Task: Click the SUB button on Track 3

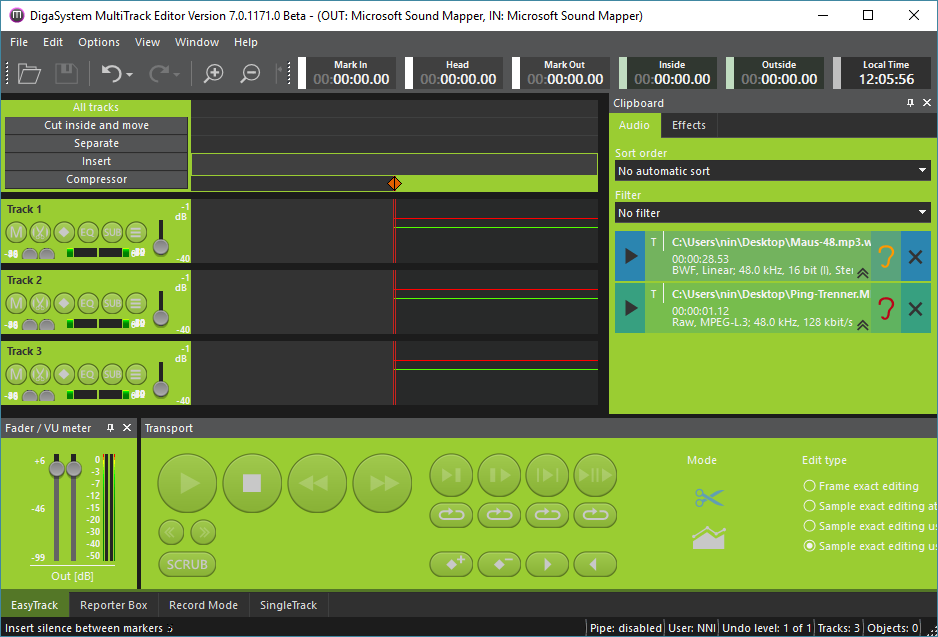Action: click(x=112, y=374)
